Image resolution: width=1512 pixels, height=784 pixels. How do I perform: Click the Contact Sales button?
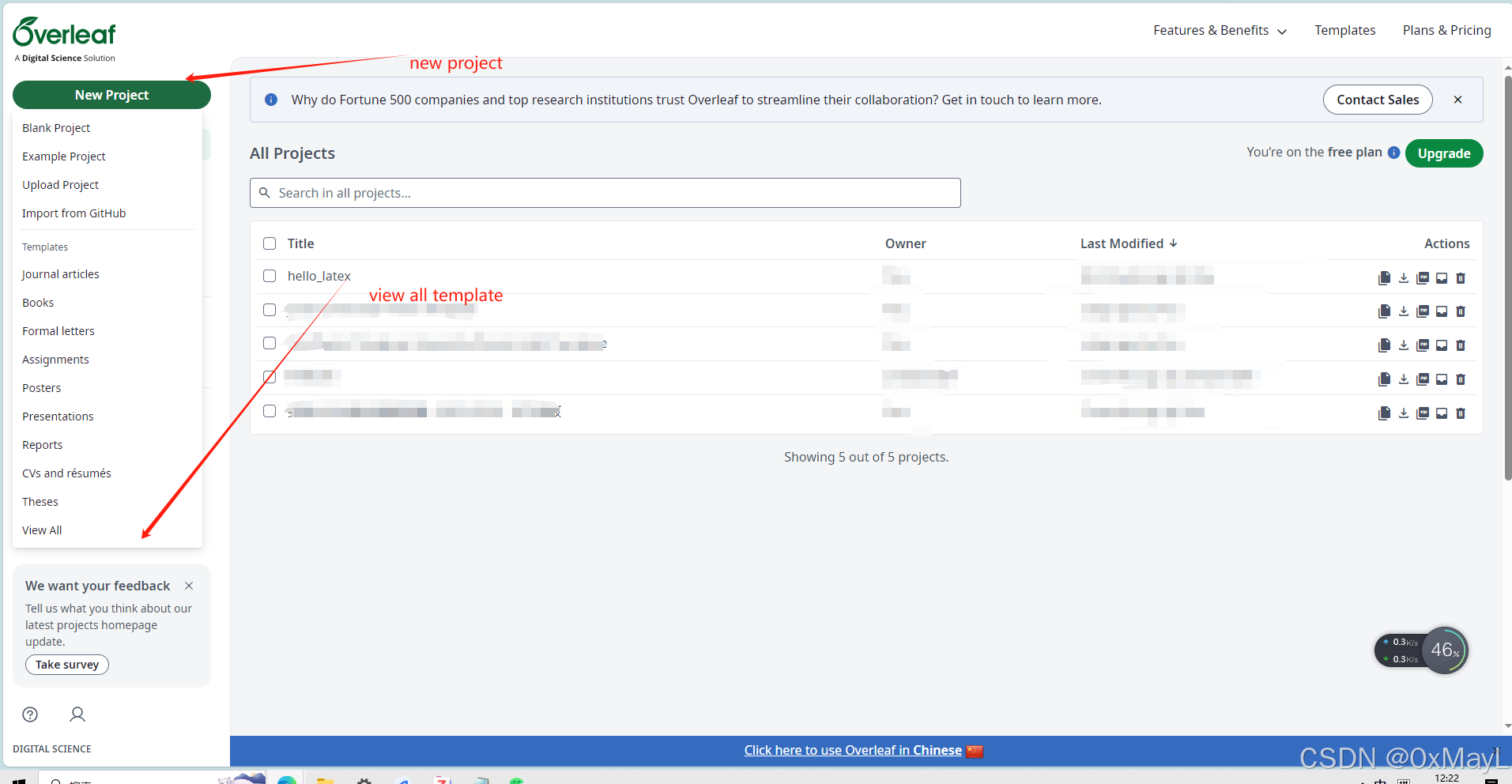coord(1378,100)
